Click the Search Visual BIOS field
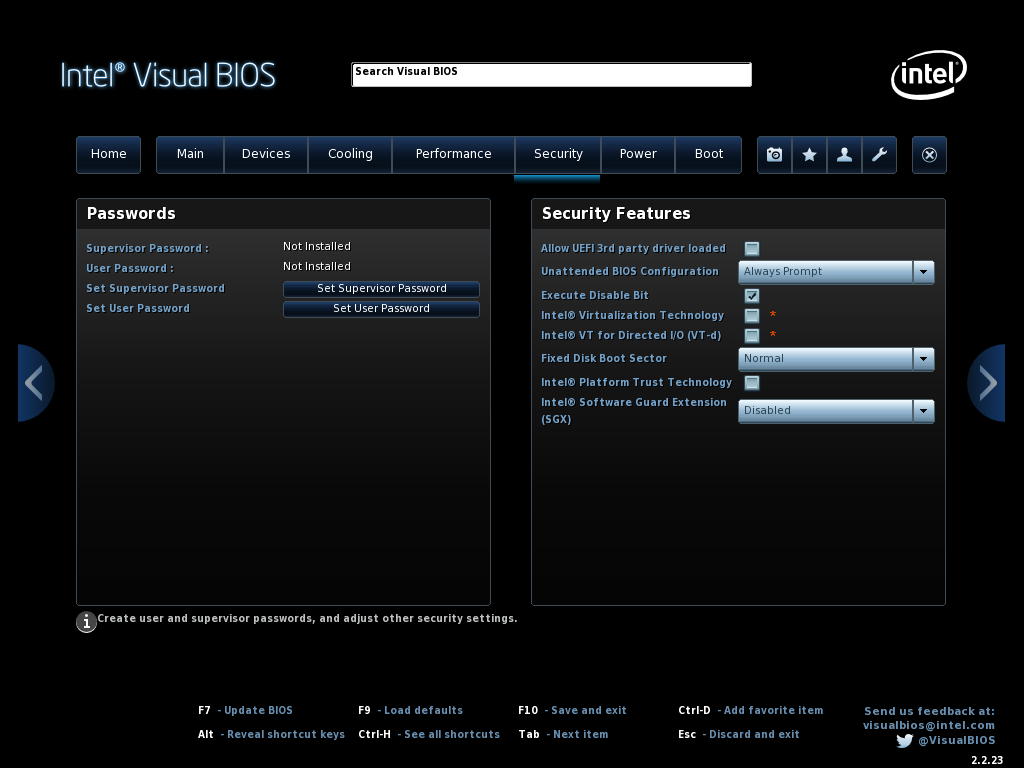Viewport: 1024px width, 768px height. click(551, 75)
